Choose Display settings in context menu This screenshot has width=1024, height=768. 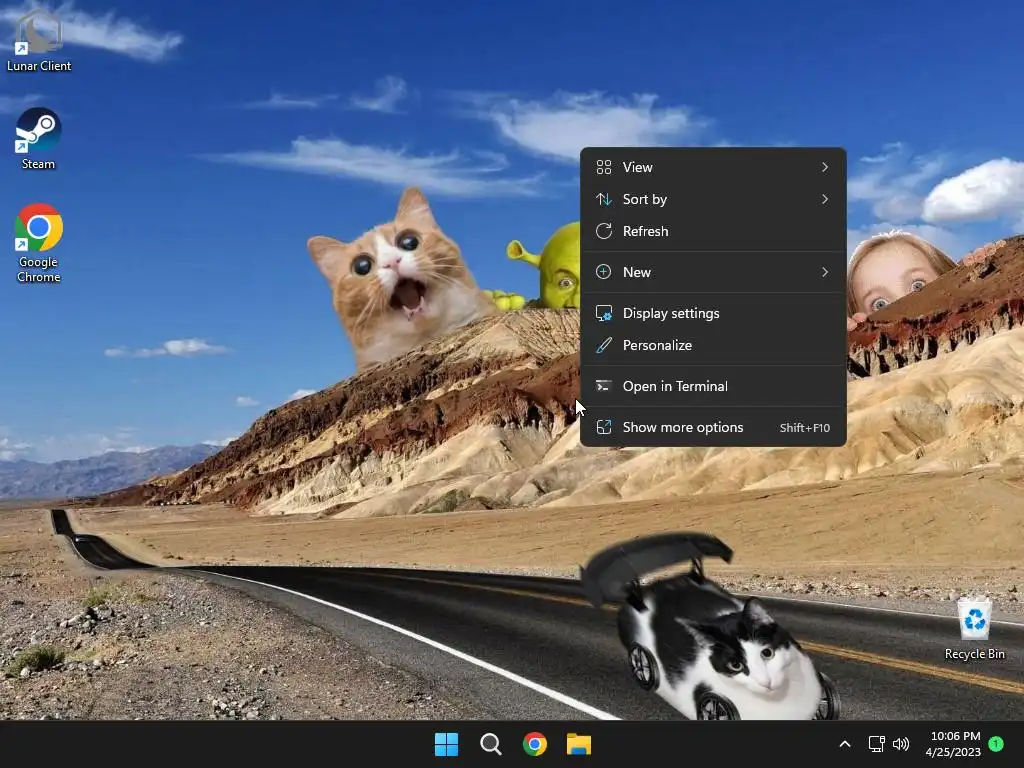[713, 313]
